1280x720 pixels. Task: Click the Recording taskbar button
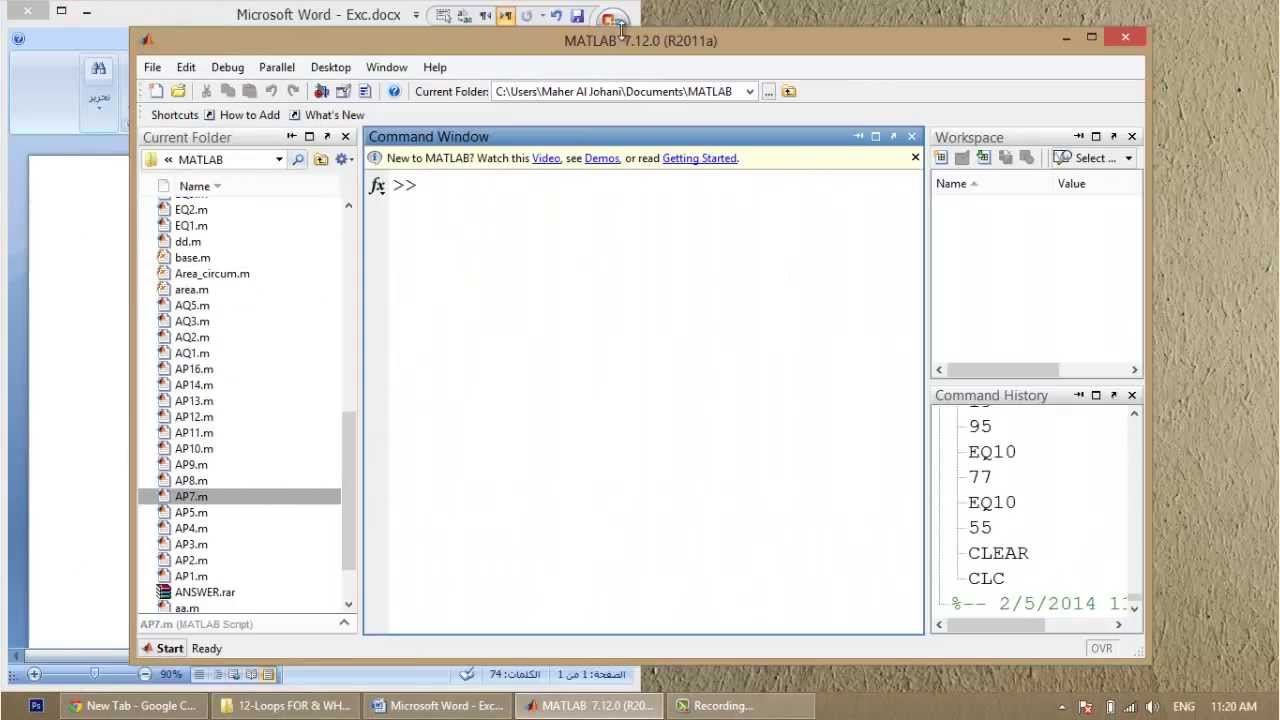pyautogui.click(x=742, y=705)
